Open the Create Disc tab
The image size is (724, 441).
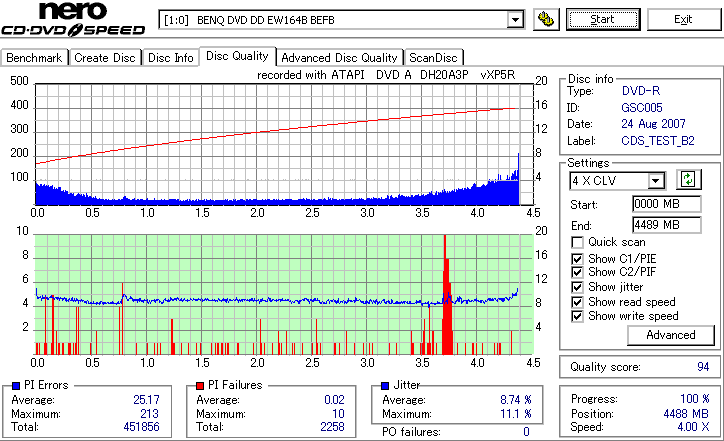click(x=105, y=58)
